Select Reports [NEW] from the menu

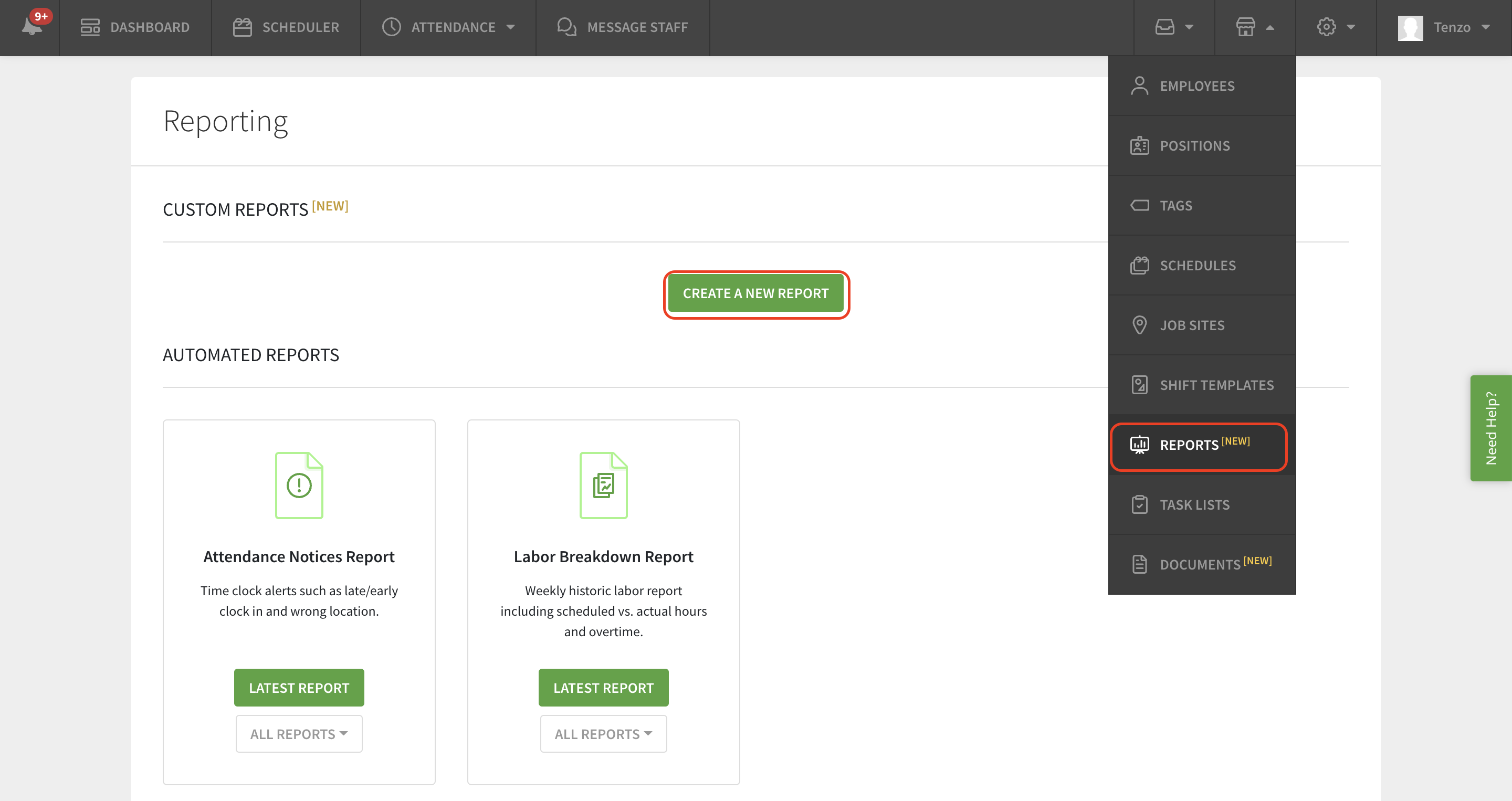[1202, 445]
